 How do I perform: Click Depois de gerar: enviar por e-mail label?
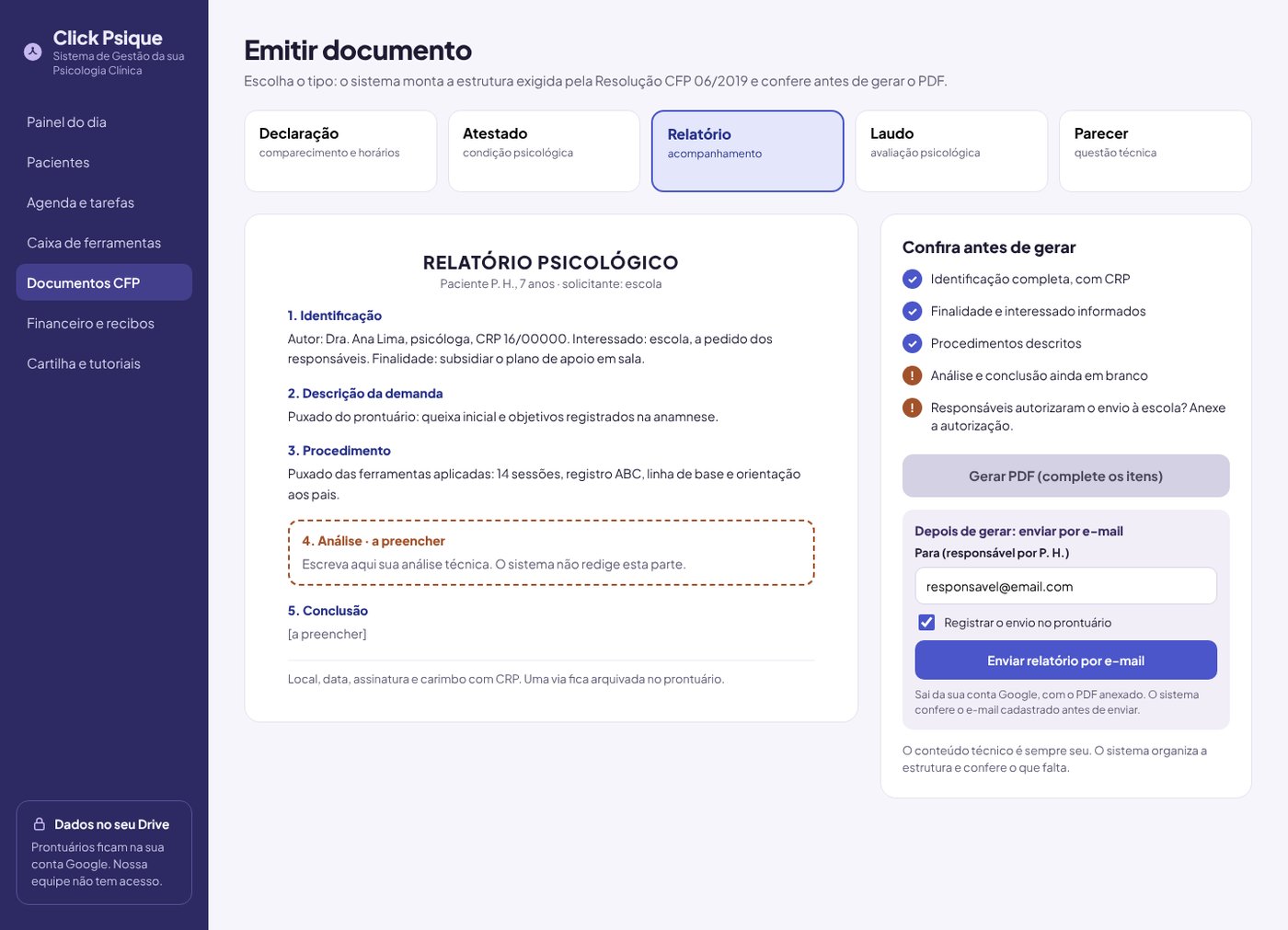1018,531
